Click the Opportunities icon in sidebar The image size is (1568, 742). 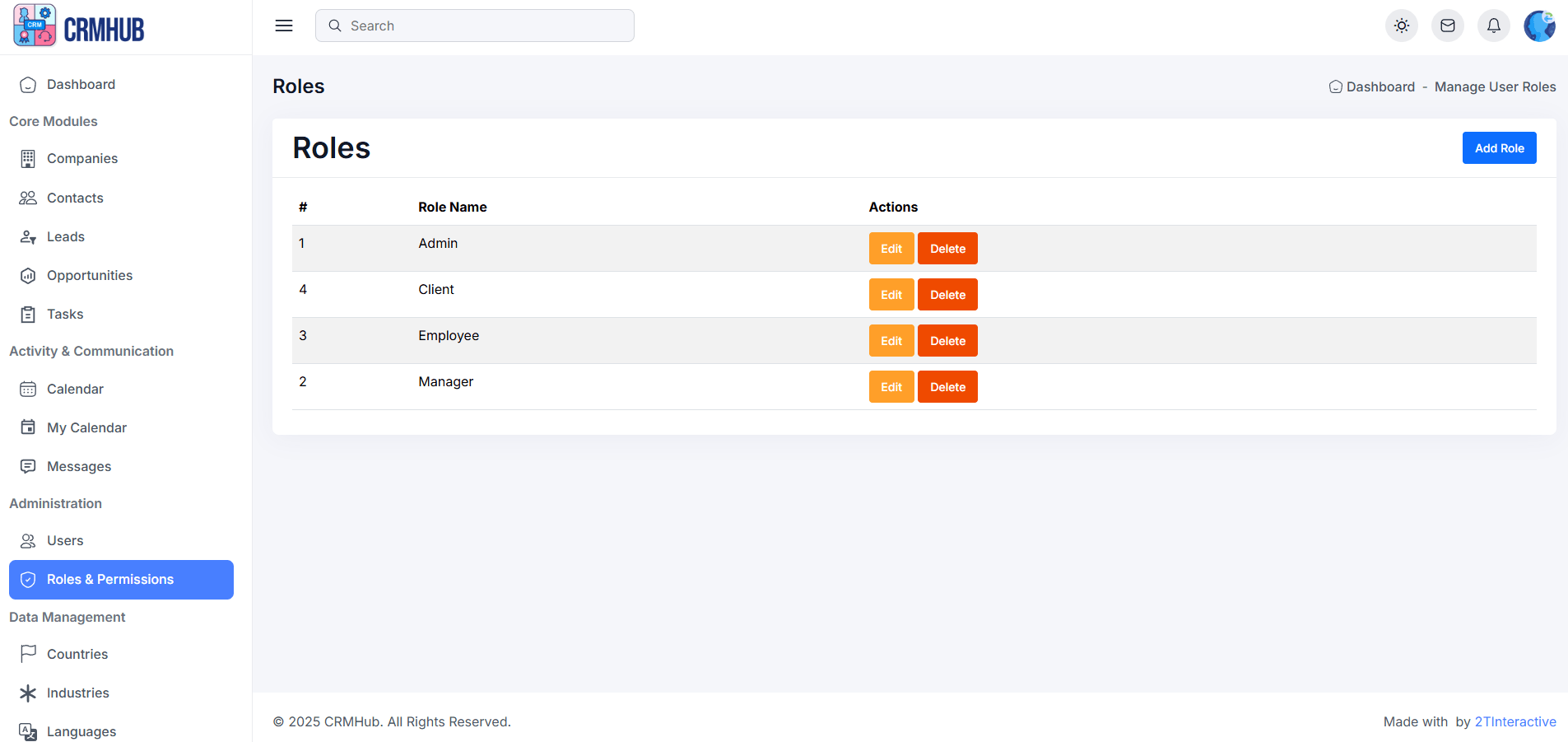[x=28, y=276]
